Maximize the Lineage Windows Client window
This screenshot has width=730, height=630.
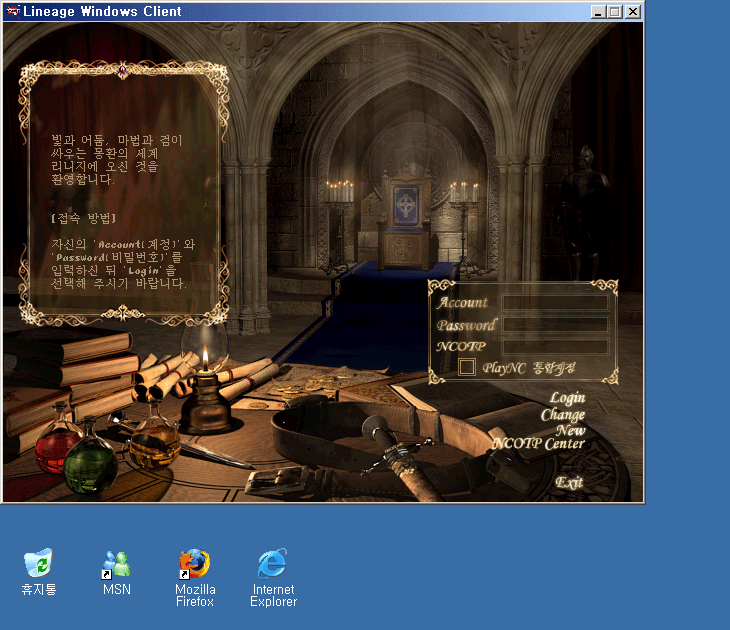(x=615, y=12)
